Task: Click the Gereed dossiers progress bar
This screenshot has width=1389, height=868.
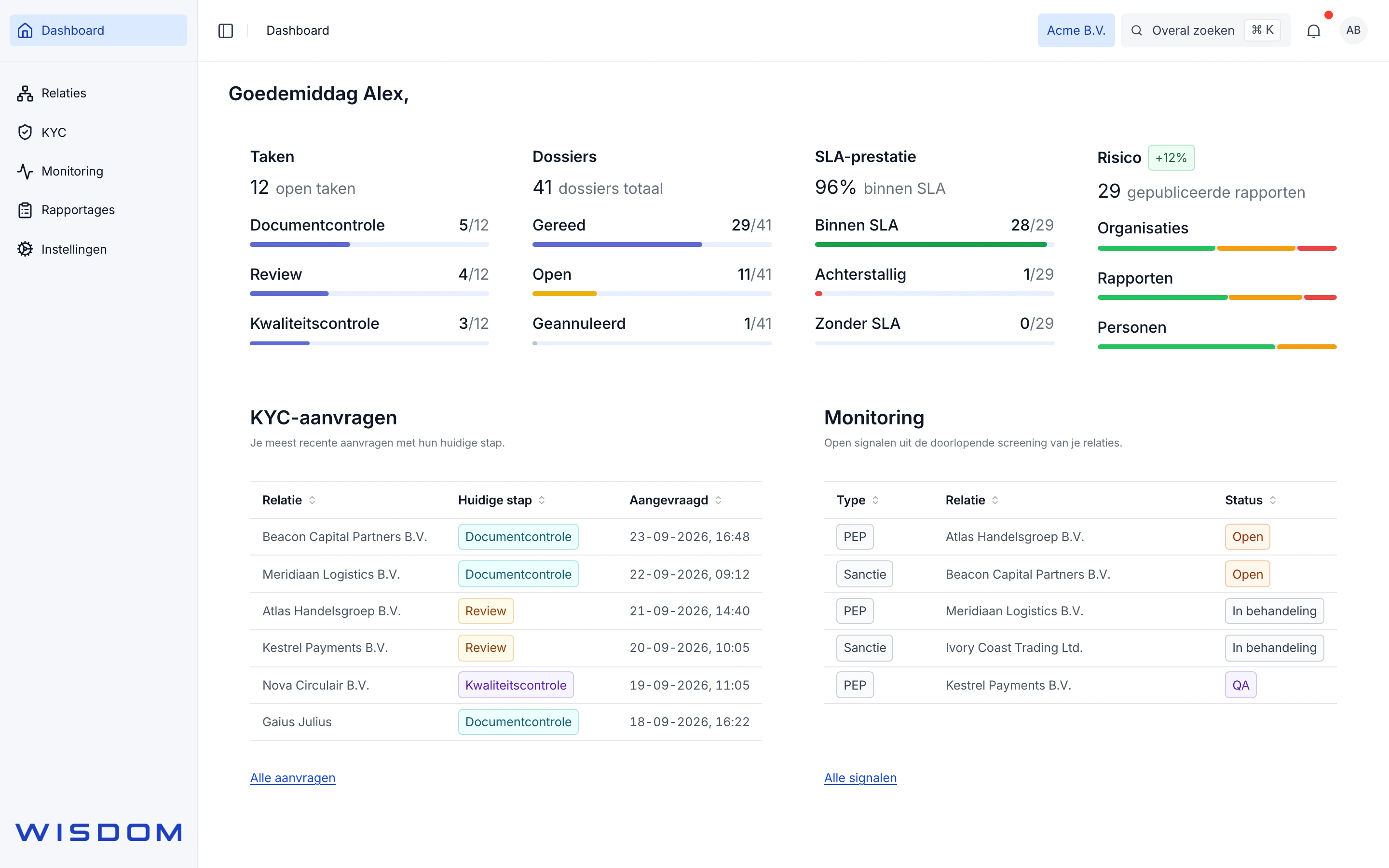Action: click(652, 244)
